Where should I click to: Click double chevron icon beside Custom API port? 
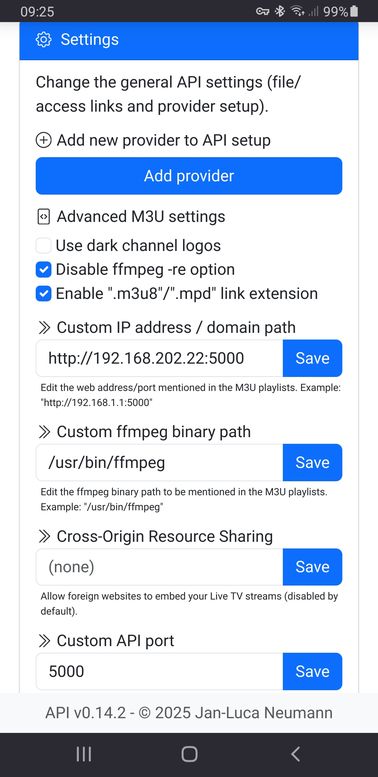pyautogui.click(x=44, y=641)
